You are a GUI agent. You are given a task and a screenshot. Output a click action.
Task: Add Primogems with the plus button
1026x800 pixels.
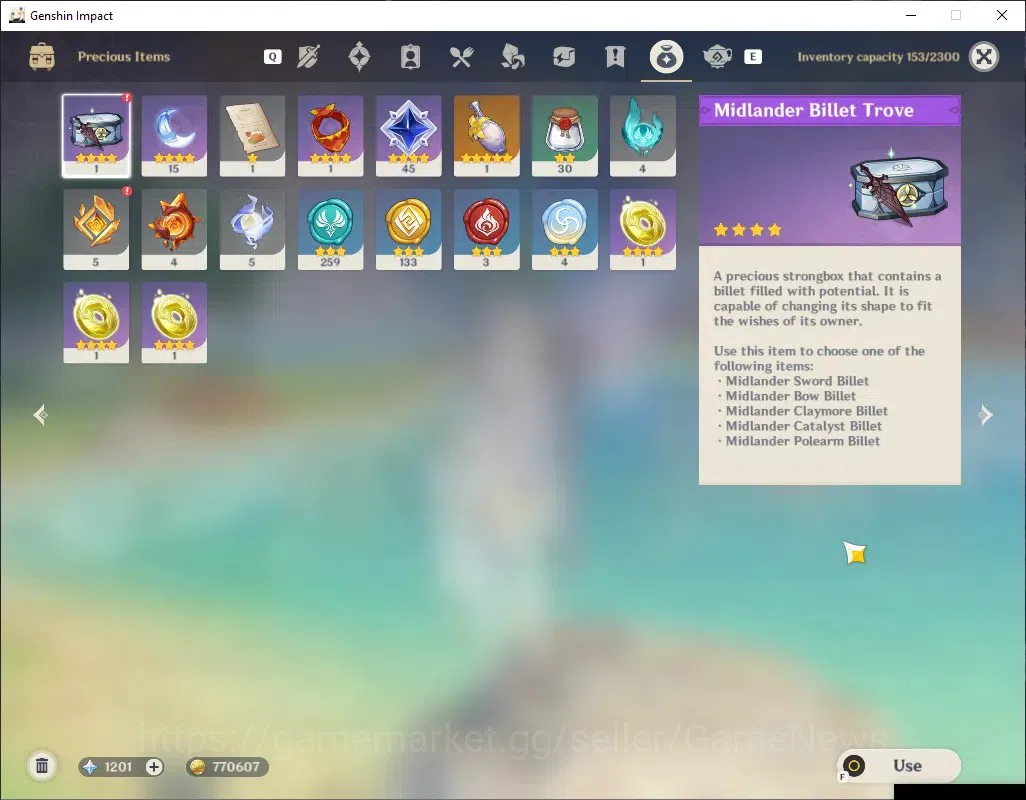154,767
